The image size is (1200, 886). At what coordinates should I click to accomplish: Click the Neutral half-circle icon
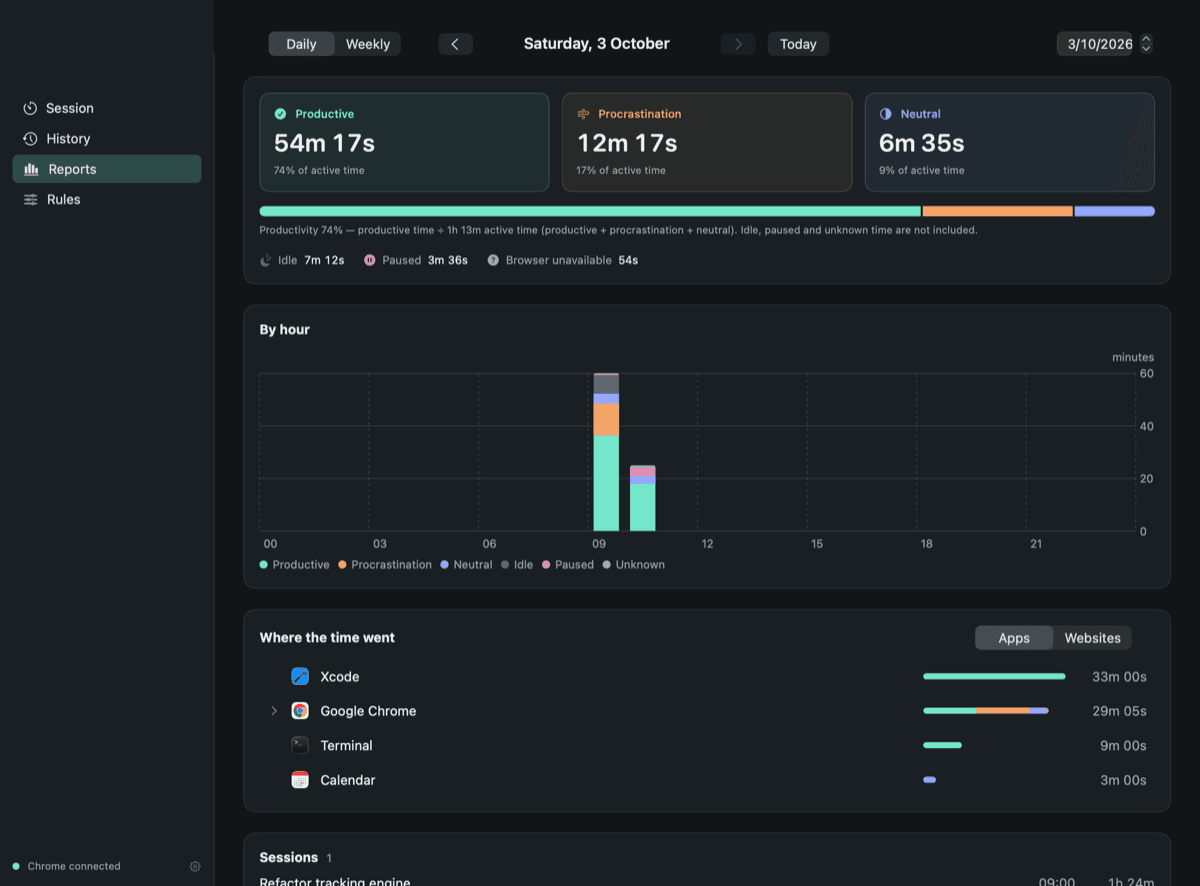(885, 114)
